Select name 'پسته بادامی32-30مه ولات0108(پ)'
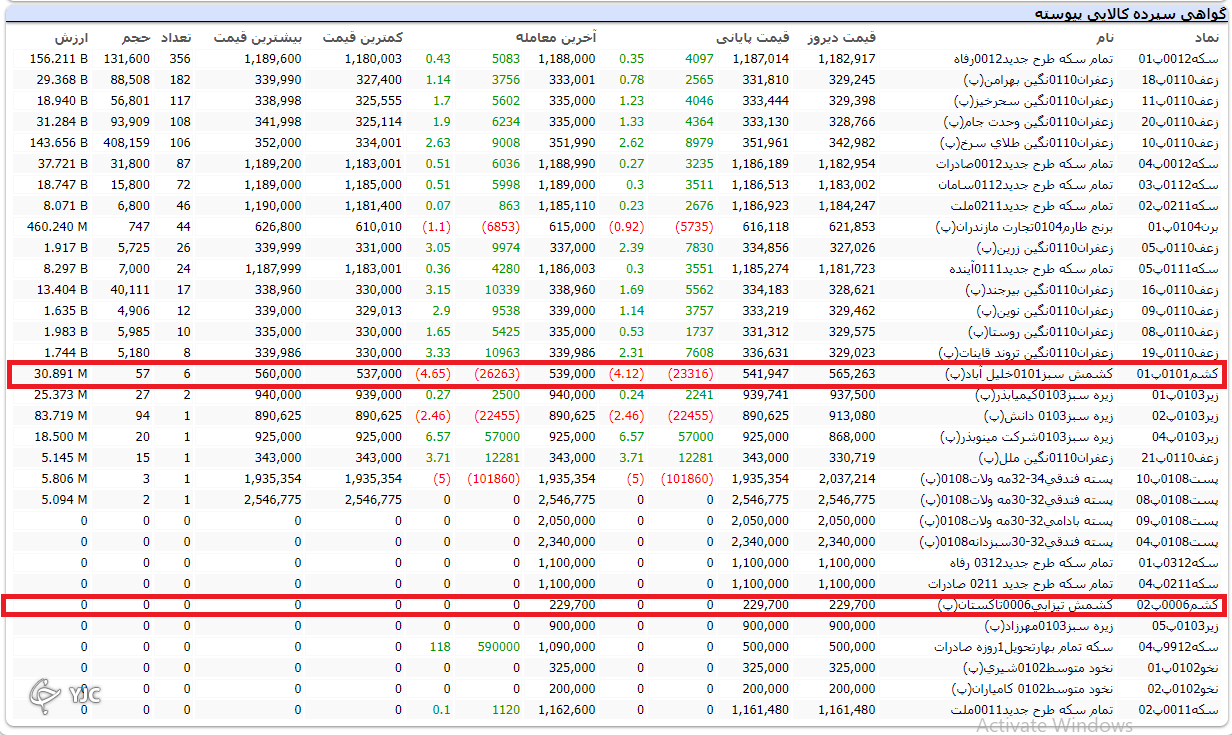 [x=1017, y=521]
